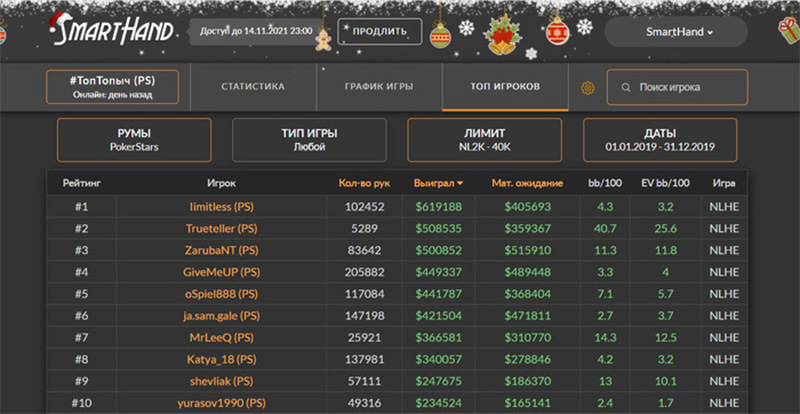The width and height of the screenshot is (800, 414).
Task: Expand the SmartHand account dropdown
Action: click(676, 32)
